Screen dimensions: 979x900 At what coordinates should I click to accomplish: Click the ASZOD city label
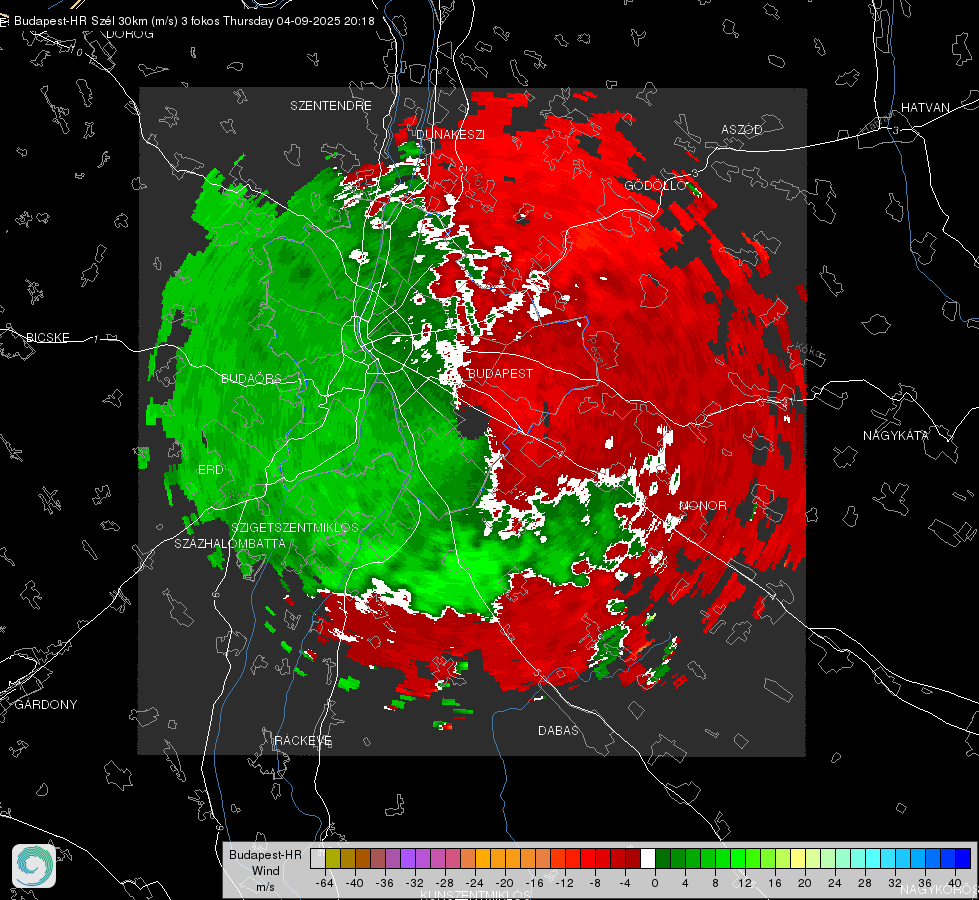click(742, 129)
